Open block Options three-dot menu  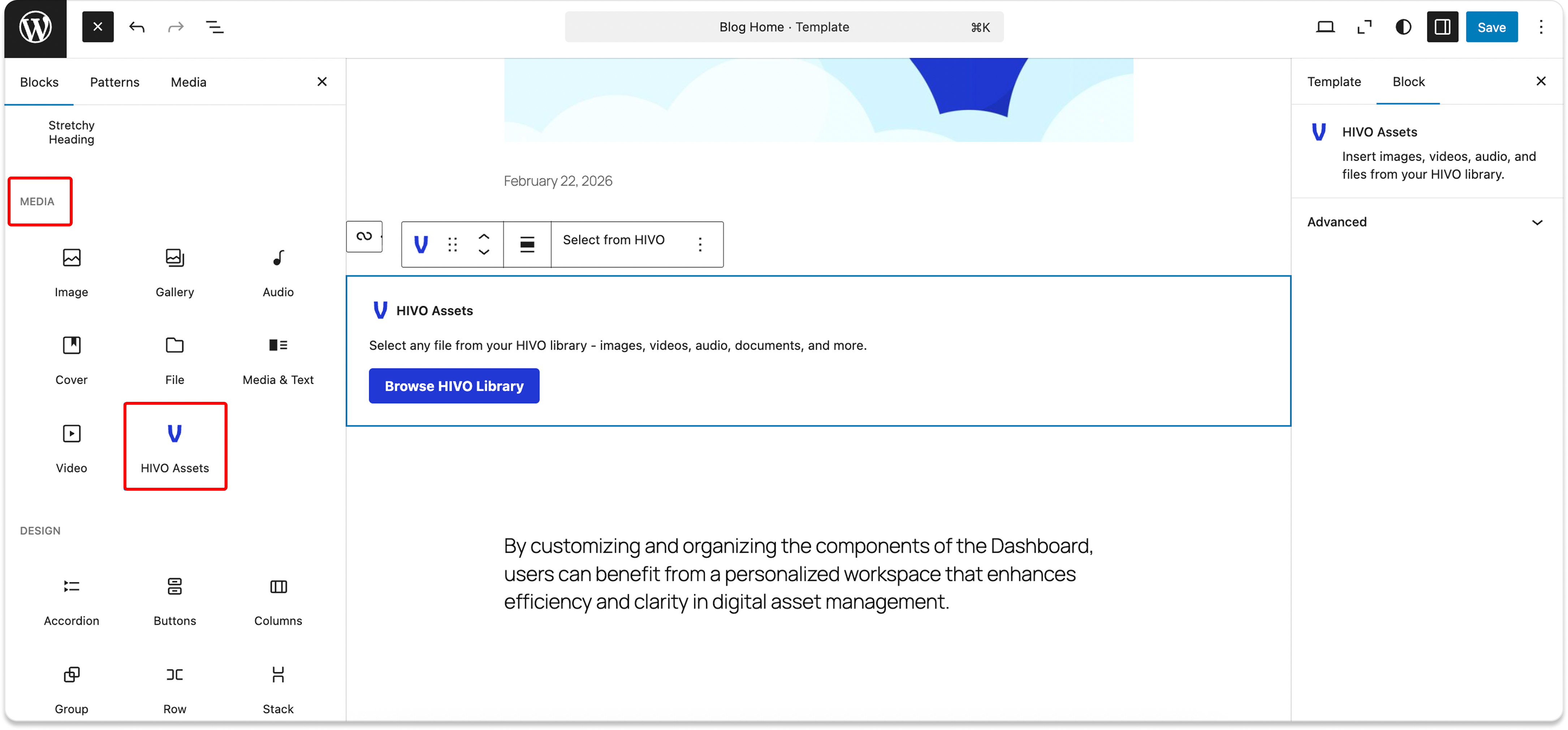tap(700, 244)
